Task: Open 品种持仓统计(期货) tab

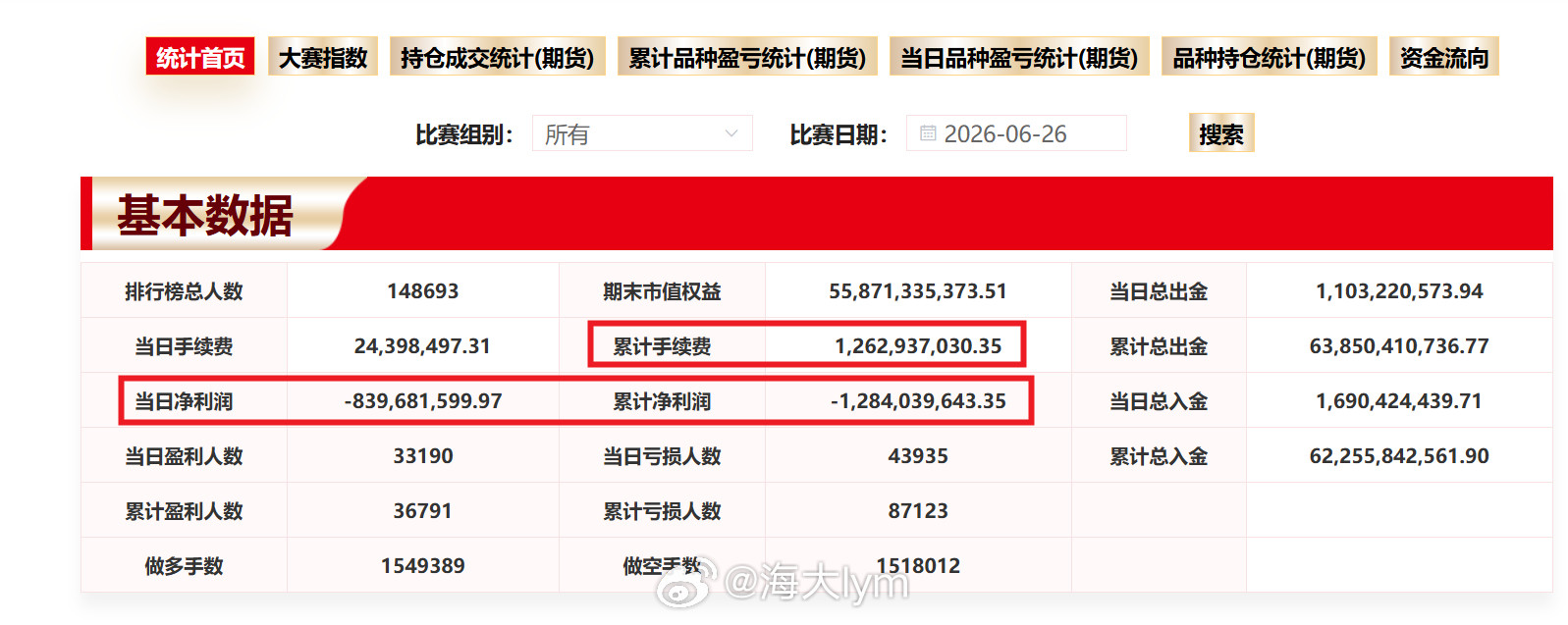Action: coord(1270,57)
